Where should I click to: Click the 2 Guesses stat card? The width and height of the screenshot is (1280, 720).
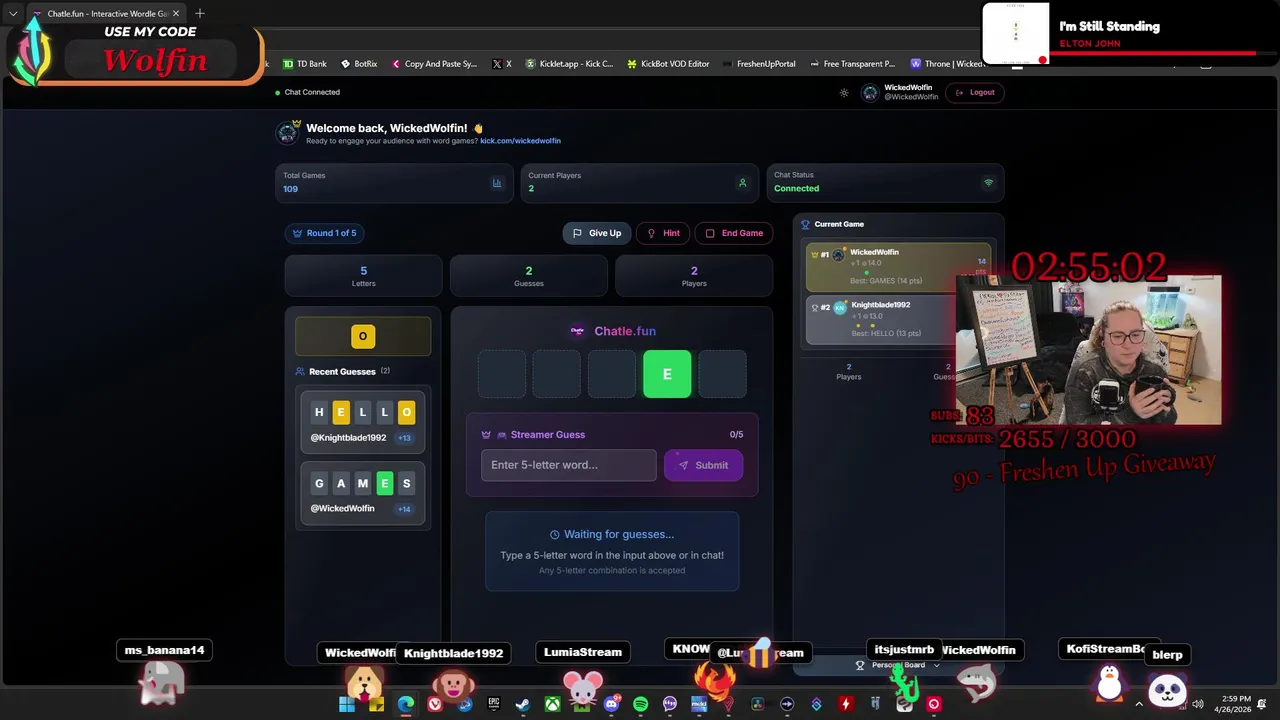coord(529,276)
